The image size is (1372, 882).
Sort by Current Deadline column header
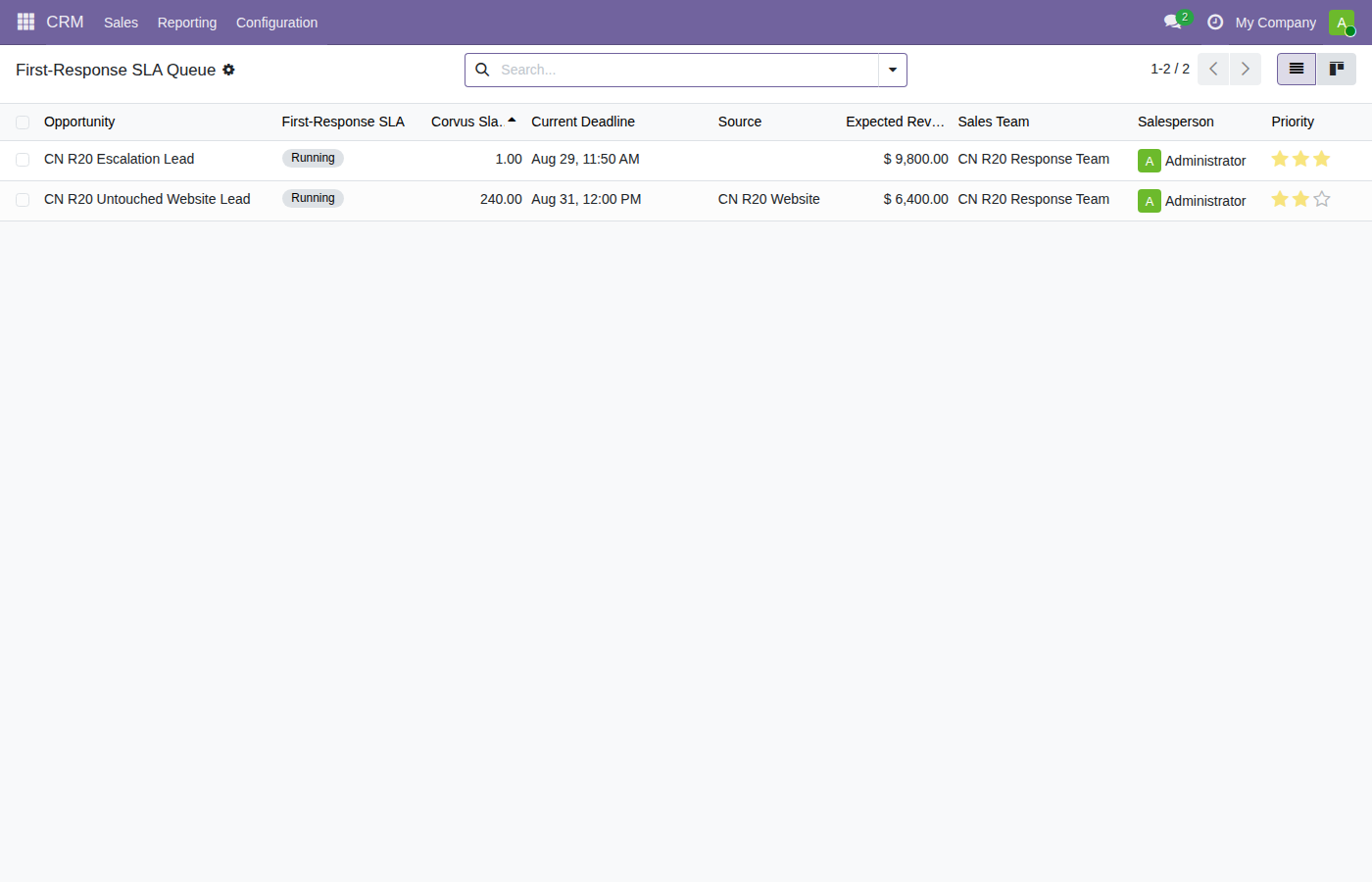(x=583, y=122)
